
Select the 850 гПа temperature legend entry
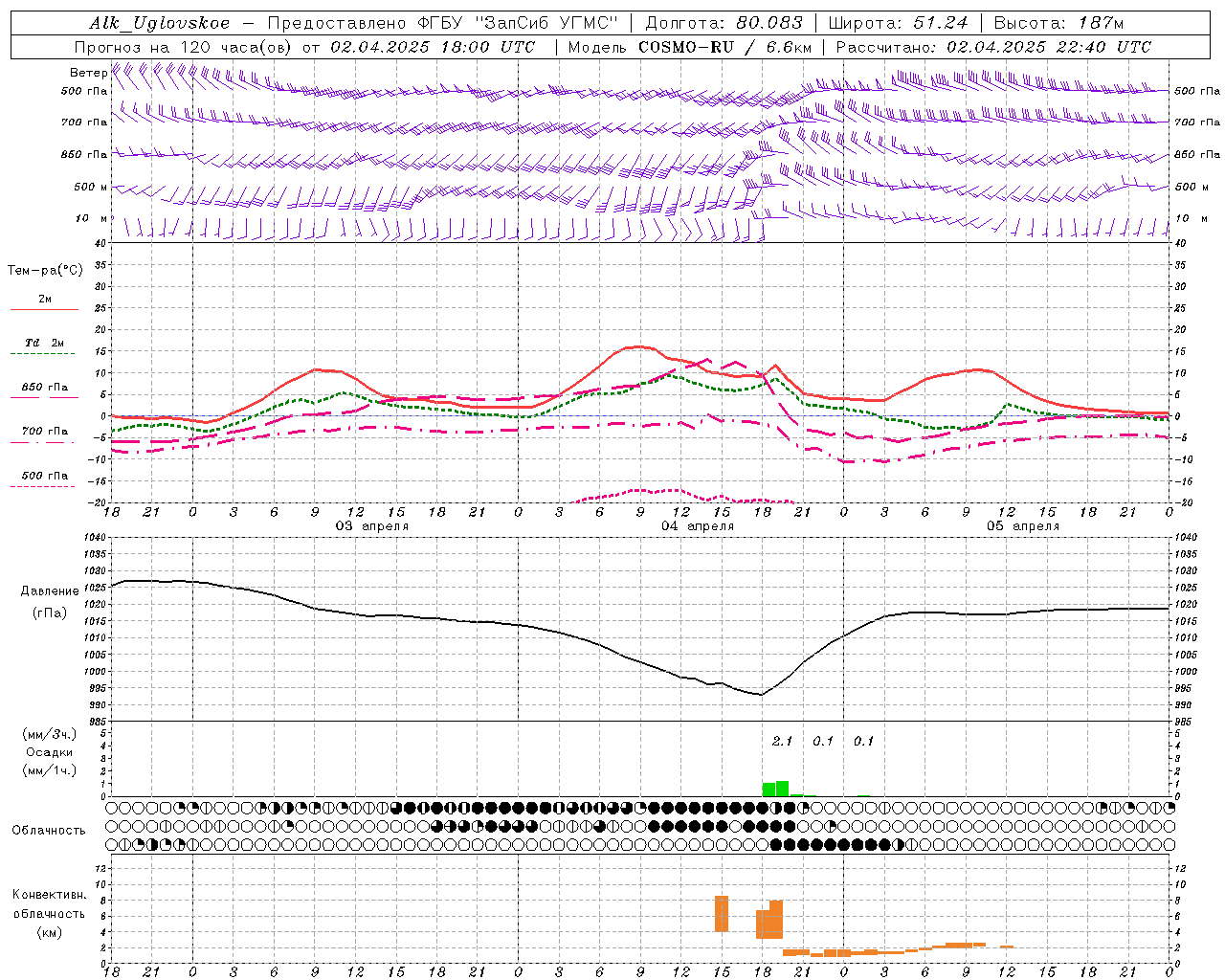(44, 388)
